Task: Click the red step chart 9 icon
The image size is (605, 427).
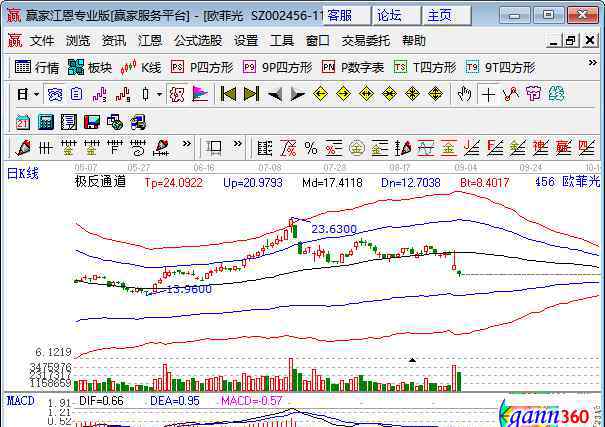Action: (123, 94)
